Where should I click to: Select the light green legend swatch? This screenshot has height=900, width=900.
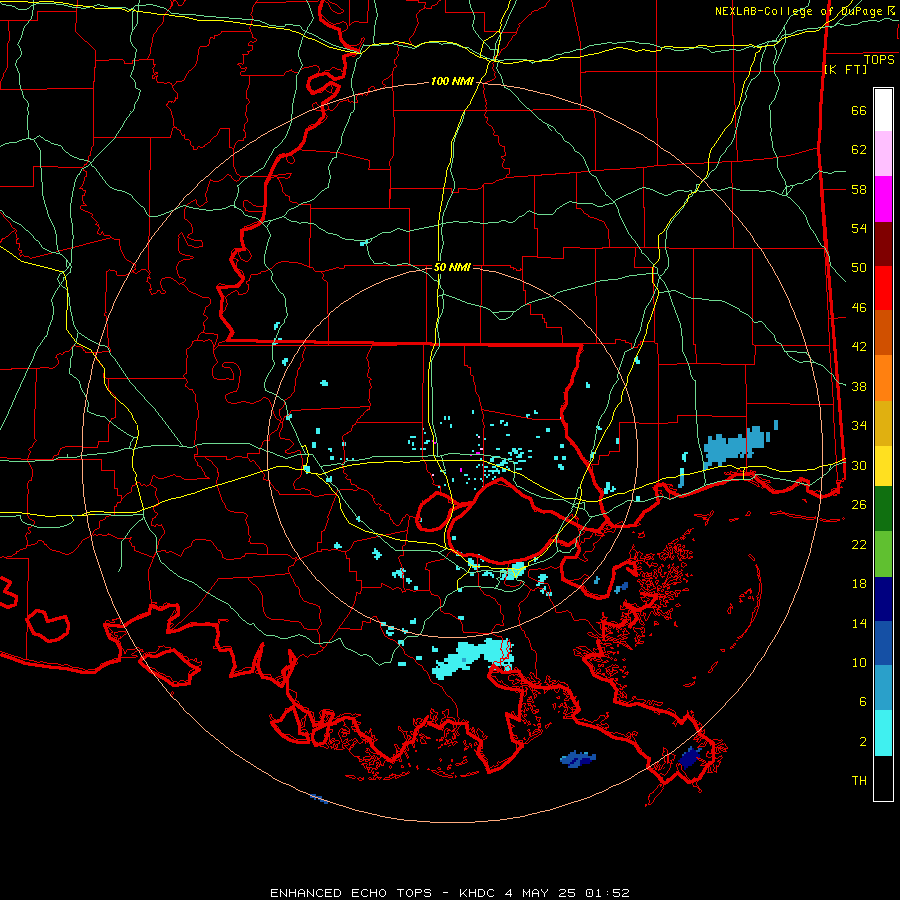click(883, 554)
